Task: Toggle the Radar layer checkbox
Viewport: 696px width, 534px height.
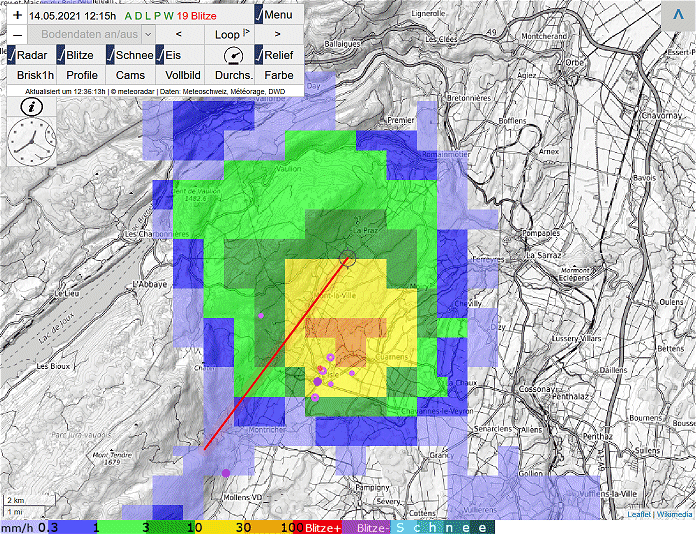Action: click(x=12, y=55)
